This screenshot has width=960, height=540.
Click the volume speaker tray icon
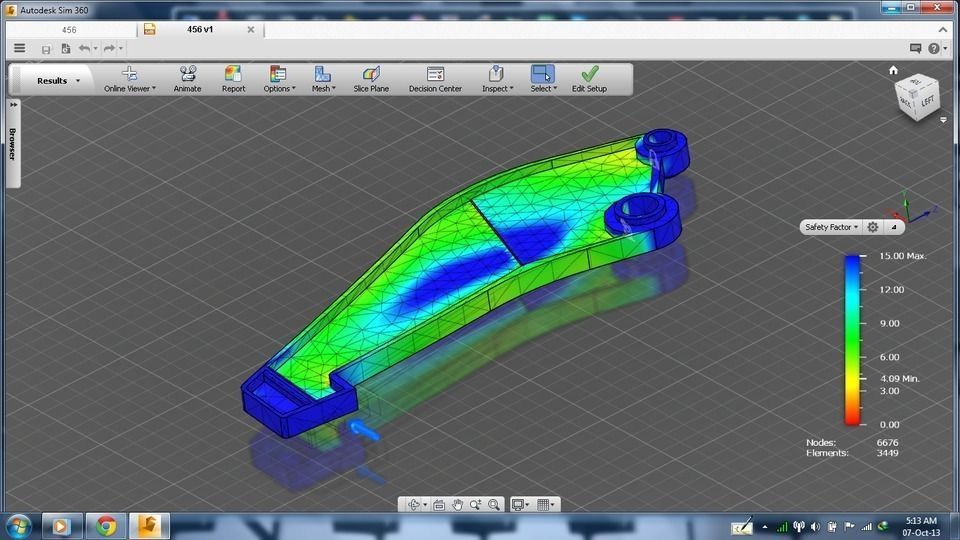815,527
